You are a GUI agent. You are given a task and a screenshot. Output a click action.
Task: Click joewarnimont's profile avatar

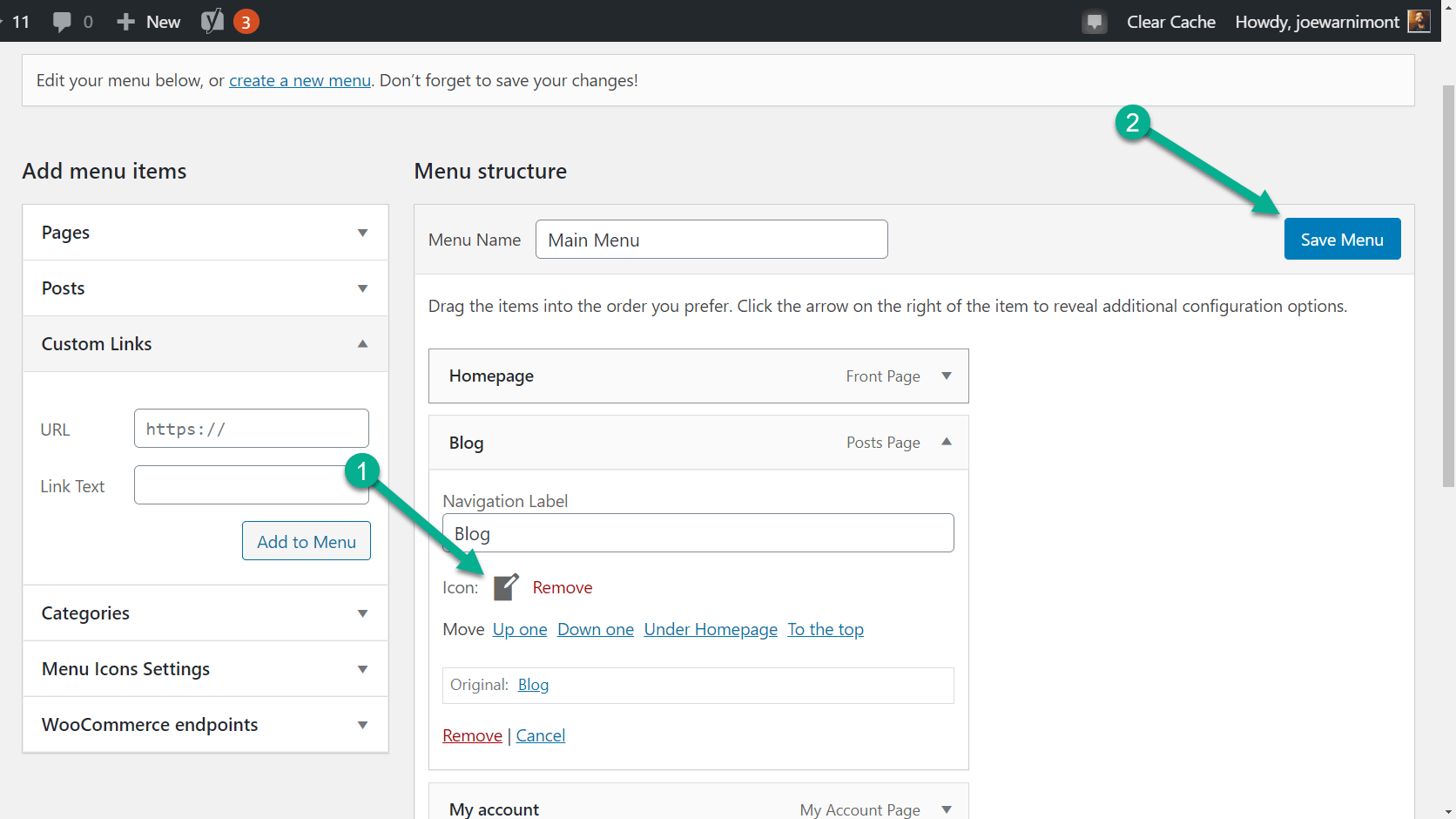[x=1419, y=21]
